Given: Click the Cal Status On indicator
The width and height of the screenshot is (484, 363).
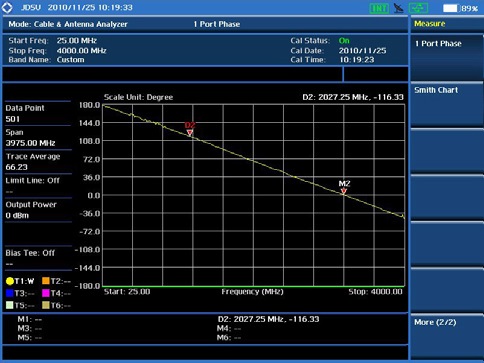Looking at the screenshot, I should click(344, 41).
